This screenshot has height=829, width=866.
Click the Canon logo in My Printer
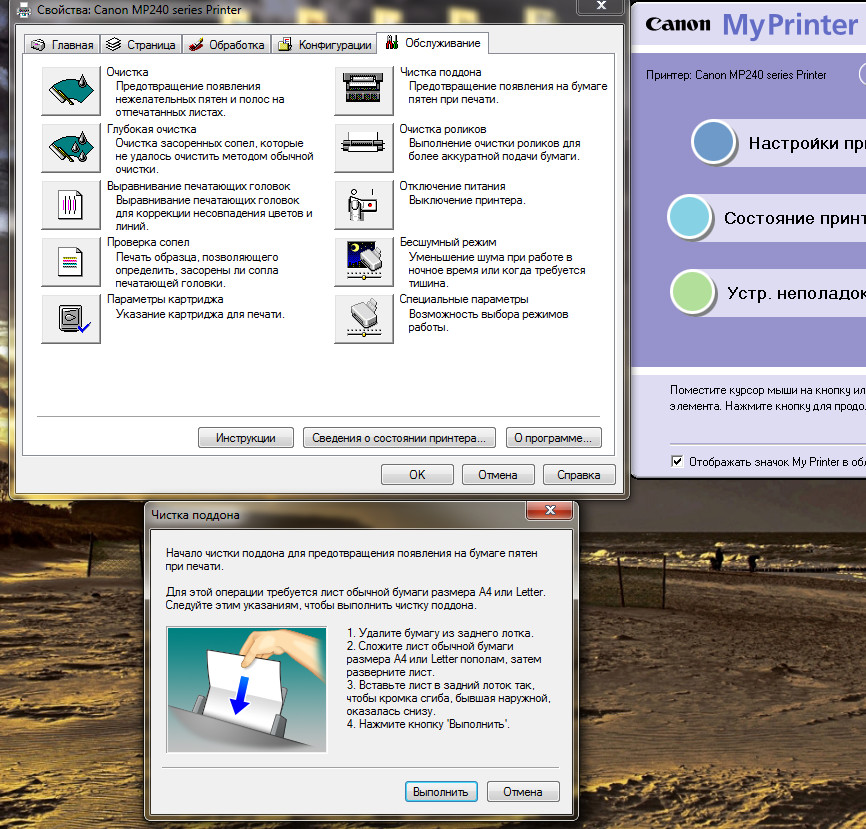[x=678, y=24]
